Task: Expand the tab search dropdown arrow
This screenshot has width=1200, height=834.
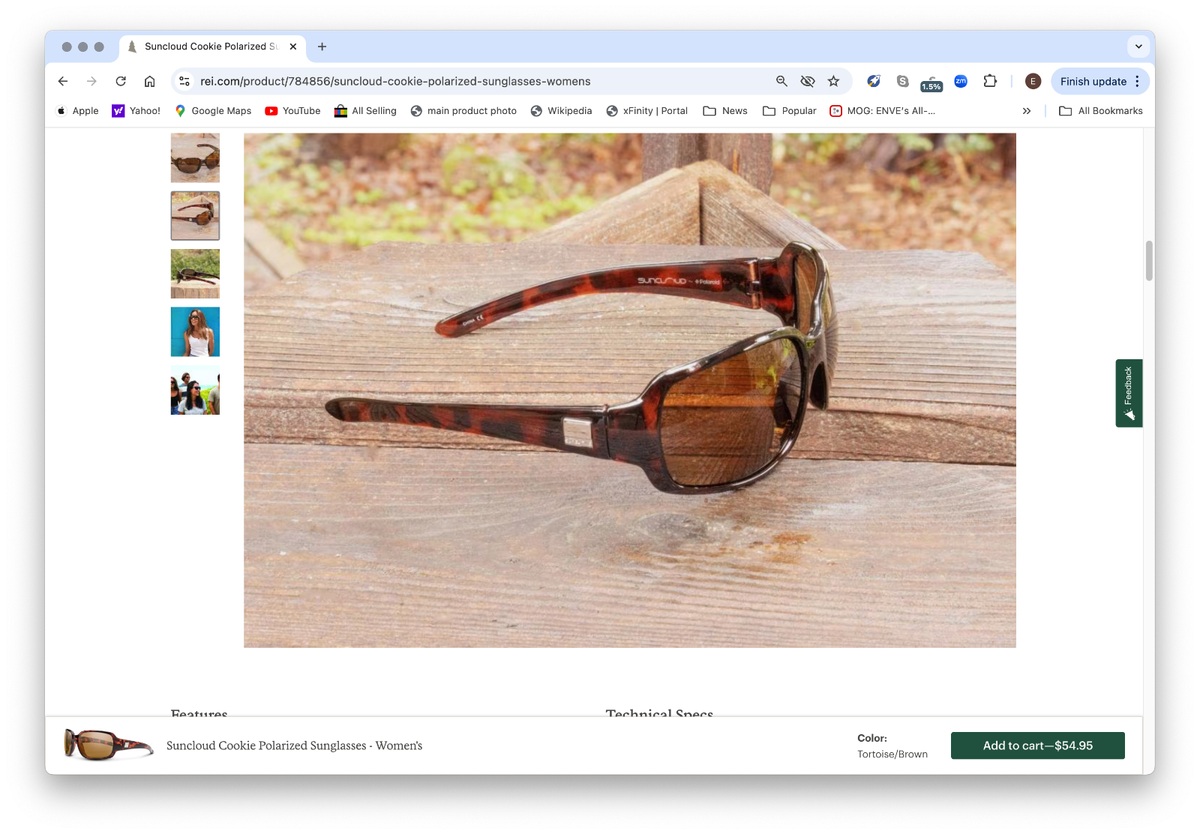Action: click(x=1138, y=46)
